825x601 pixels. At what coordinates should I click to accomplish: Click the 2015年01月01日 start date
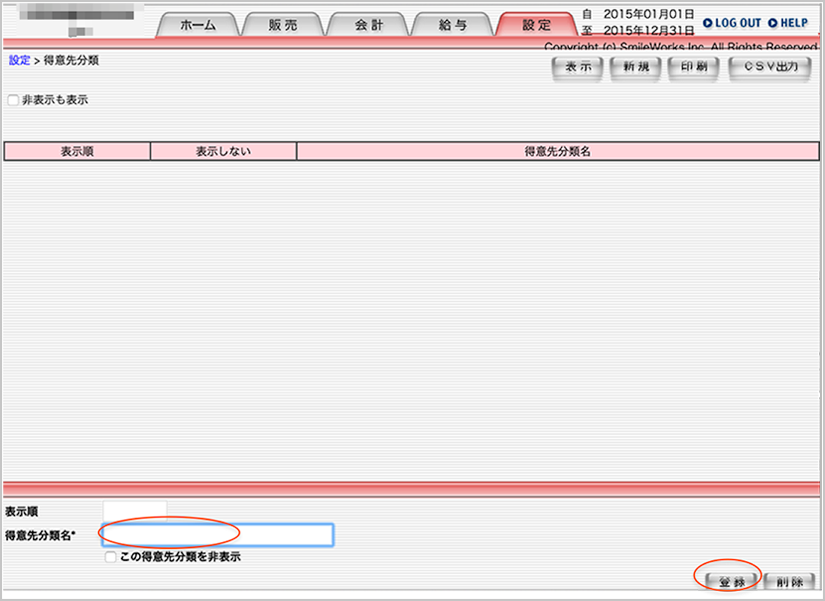[x=648, y=14]
